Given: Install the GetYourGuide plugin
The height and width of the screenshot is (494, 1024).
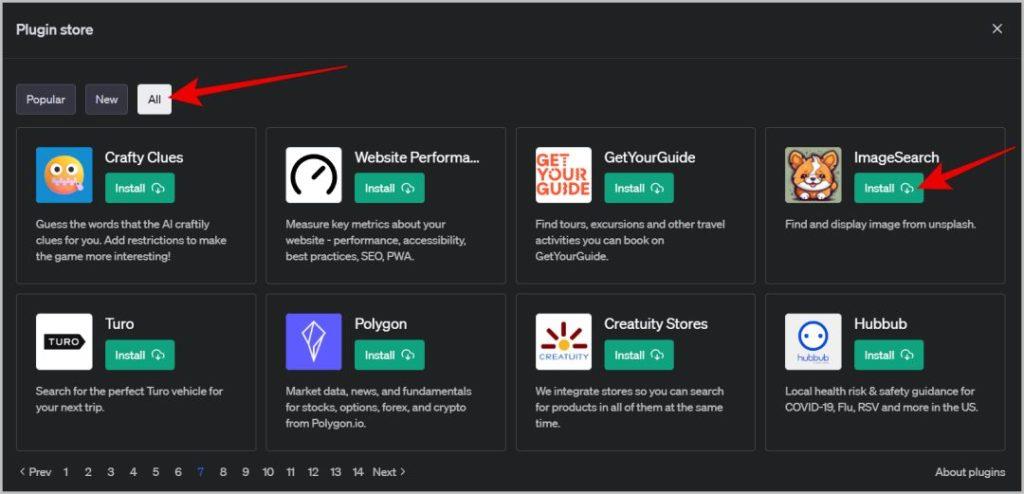Looking at the screenshot, I should pos(639,188).
